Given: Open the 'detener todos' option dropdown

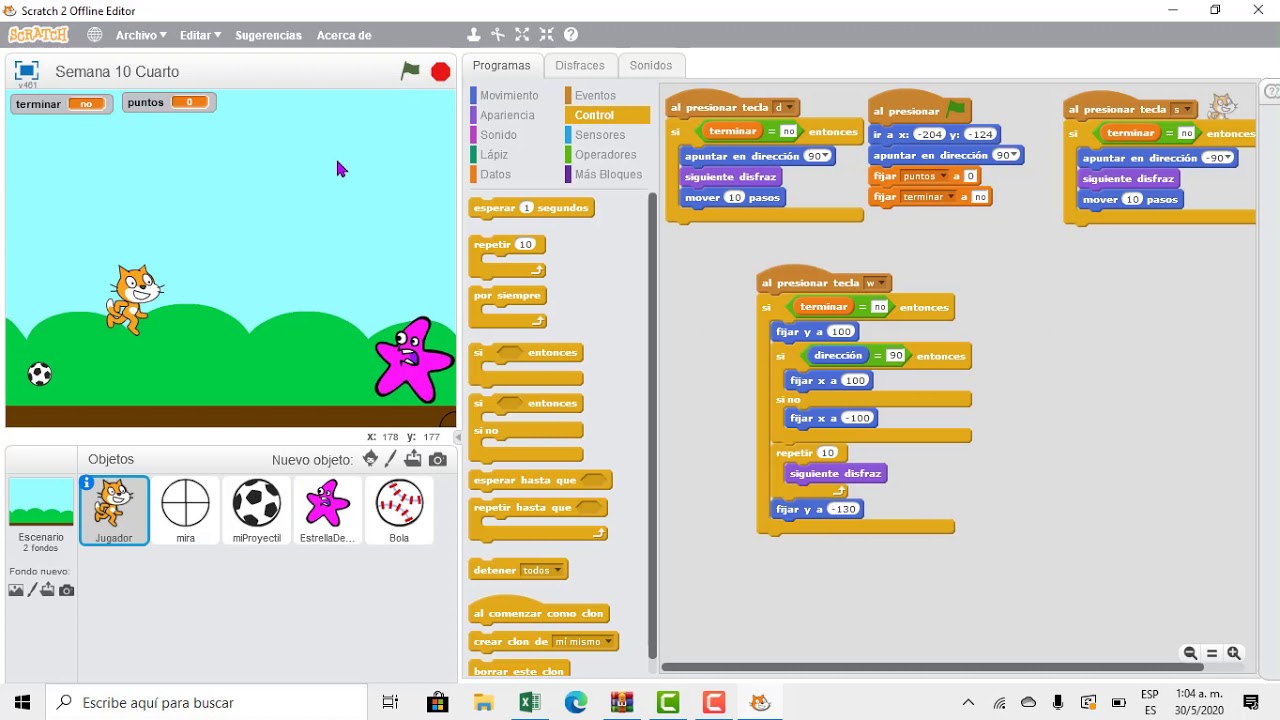Looking at the screenshot, I should click(543, 571).
